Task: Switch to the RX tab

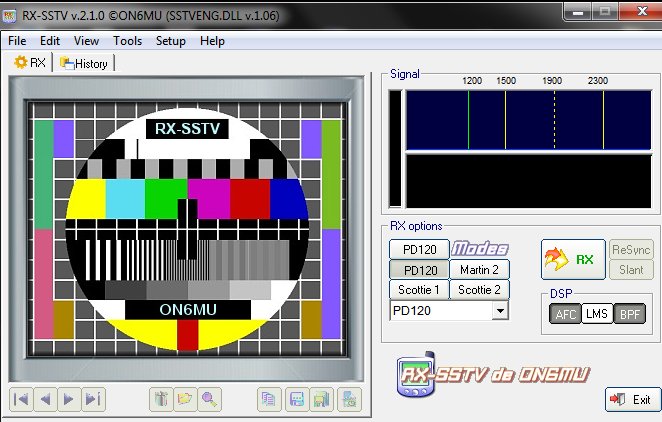Action: click(30, 62)
